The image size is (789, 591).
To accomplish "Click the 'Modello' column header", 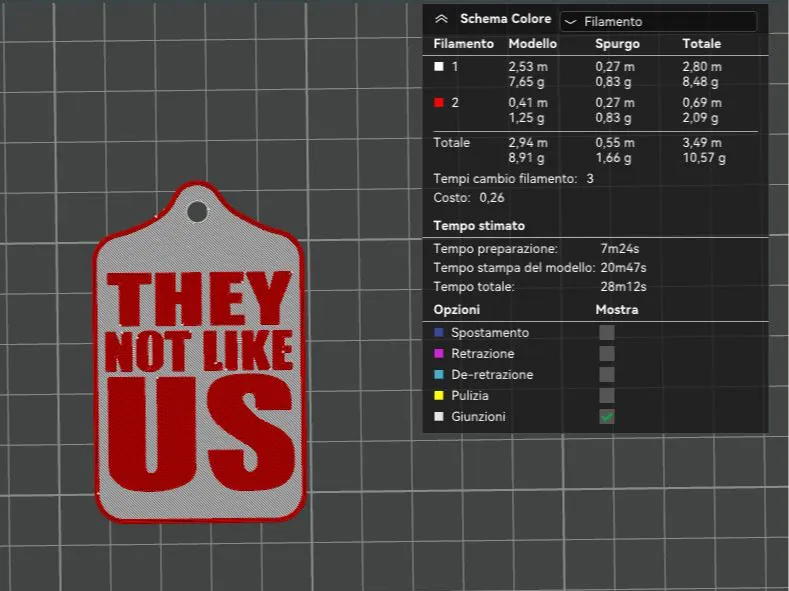I will click(532, 44).
